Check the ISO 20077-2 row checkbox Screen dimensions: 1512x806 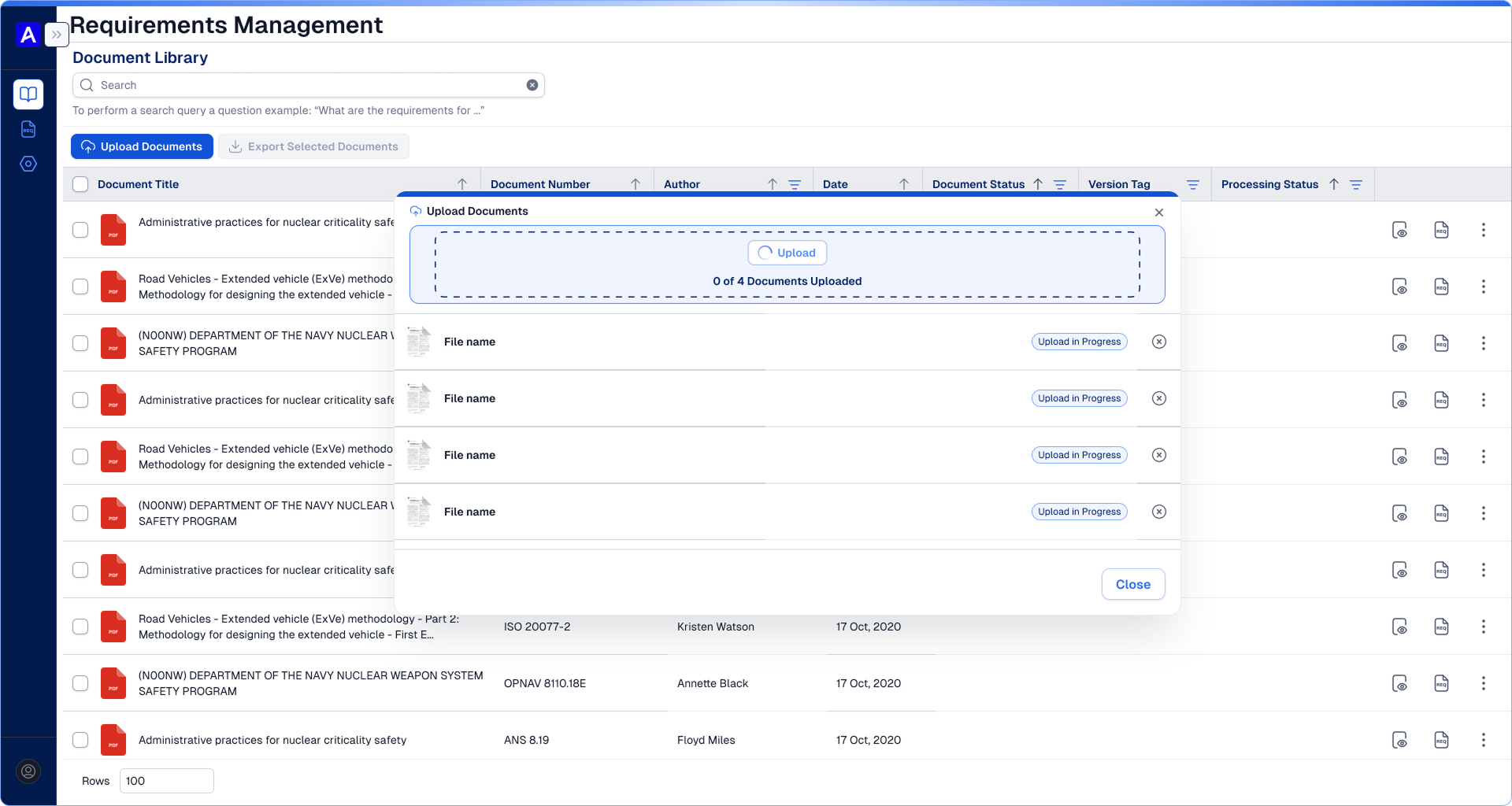(80, 627)
